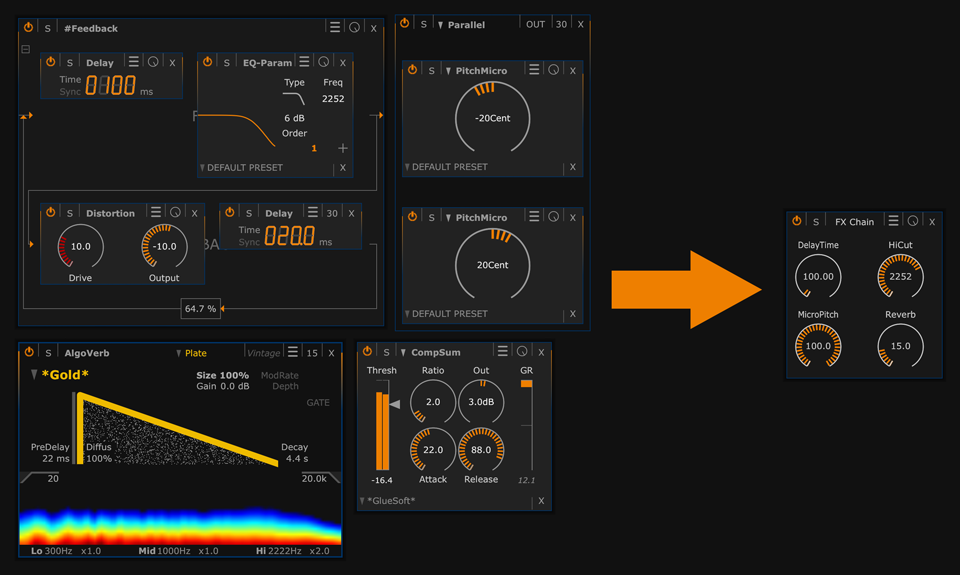Select the 100 ms Delay time display
960x575 pixels.
tap(110, 85)
